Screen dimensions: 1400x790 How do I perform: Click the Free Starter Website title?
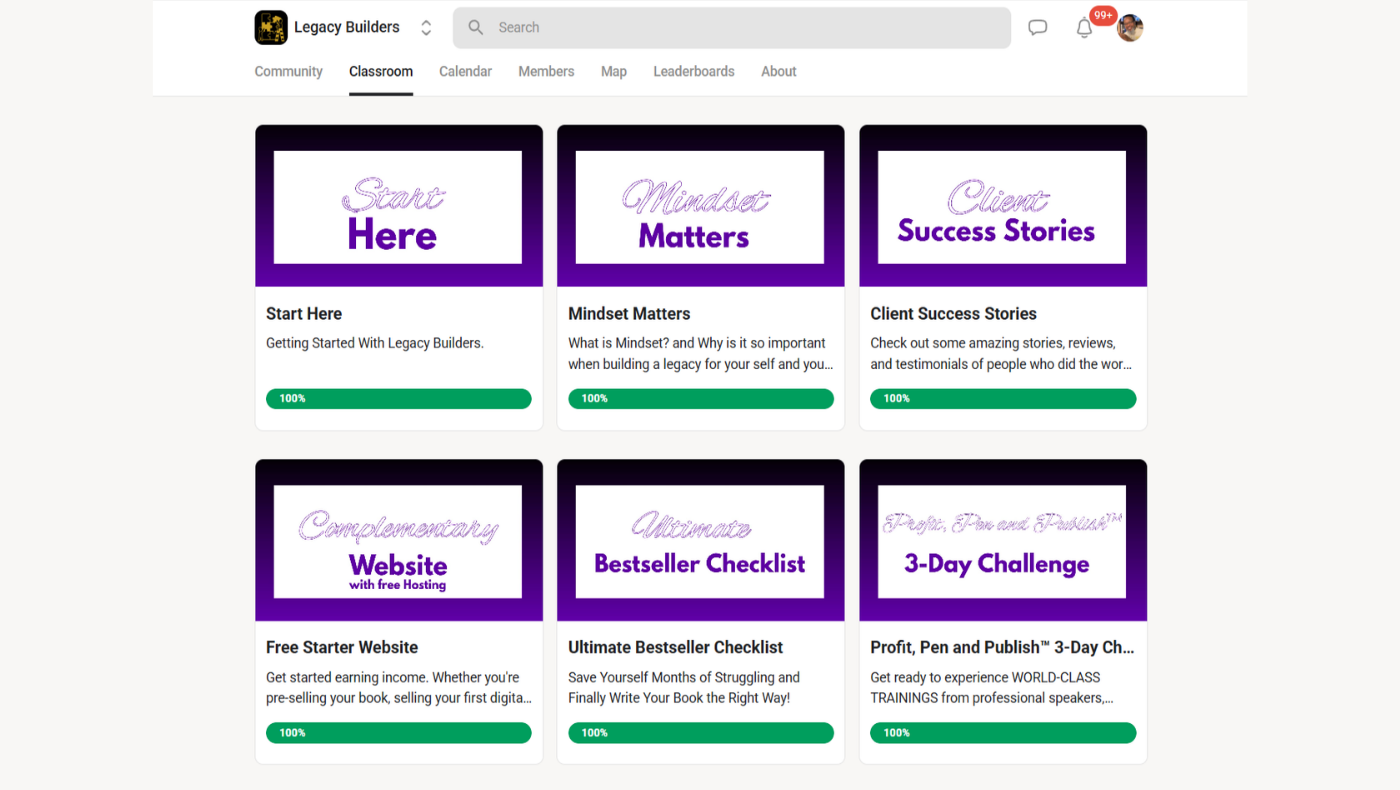pyautogui.click(x=342, y=648)
